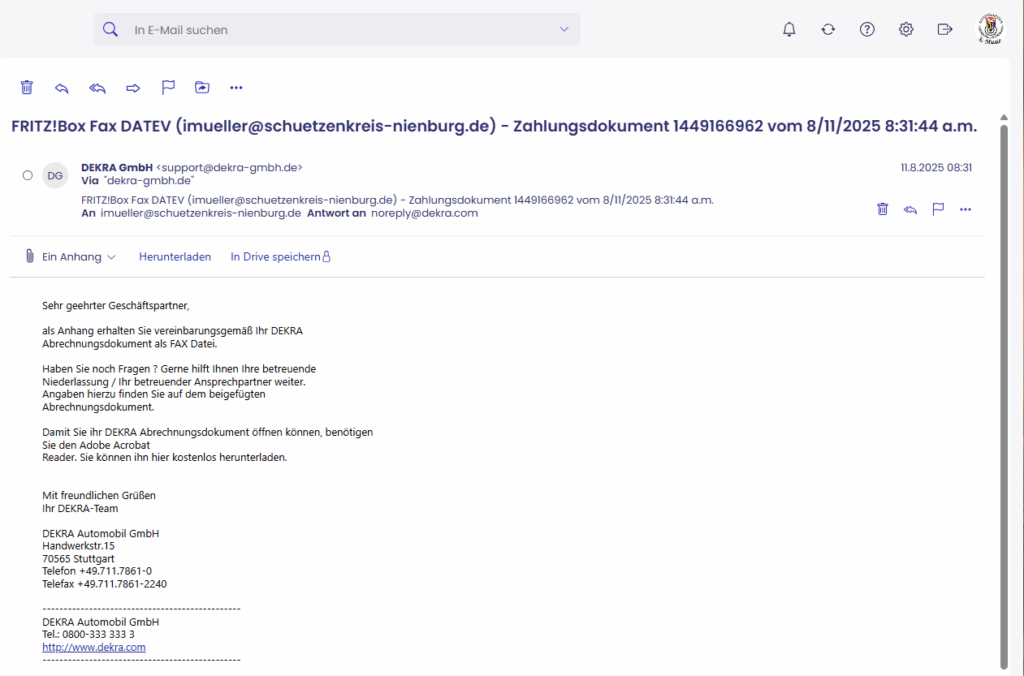Move email to folder icon

(202, 88)
